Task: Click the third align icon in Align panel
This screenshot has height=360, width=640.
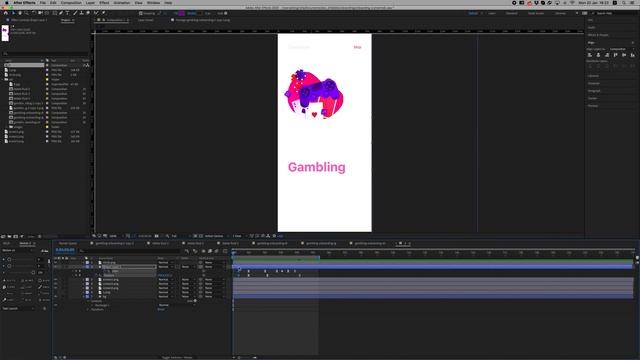Action: point(607,55)
